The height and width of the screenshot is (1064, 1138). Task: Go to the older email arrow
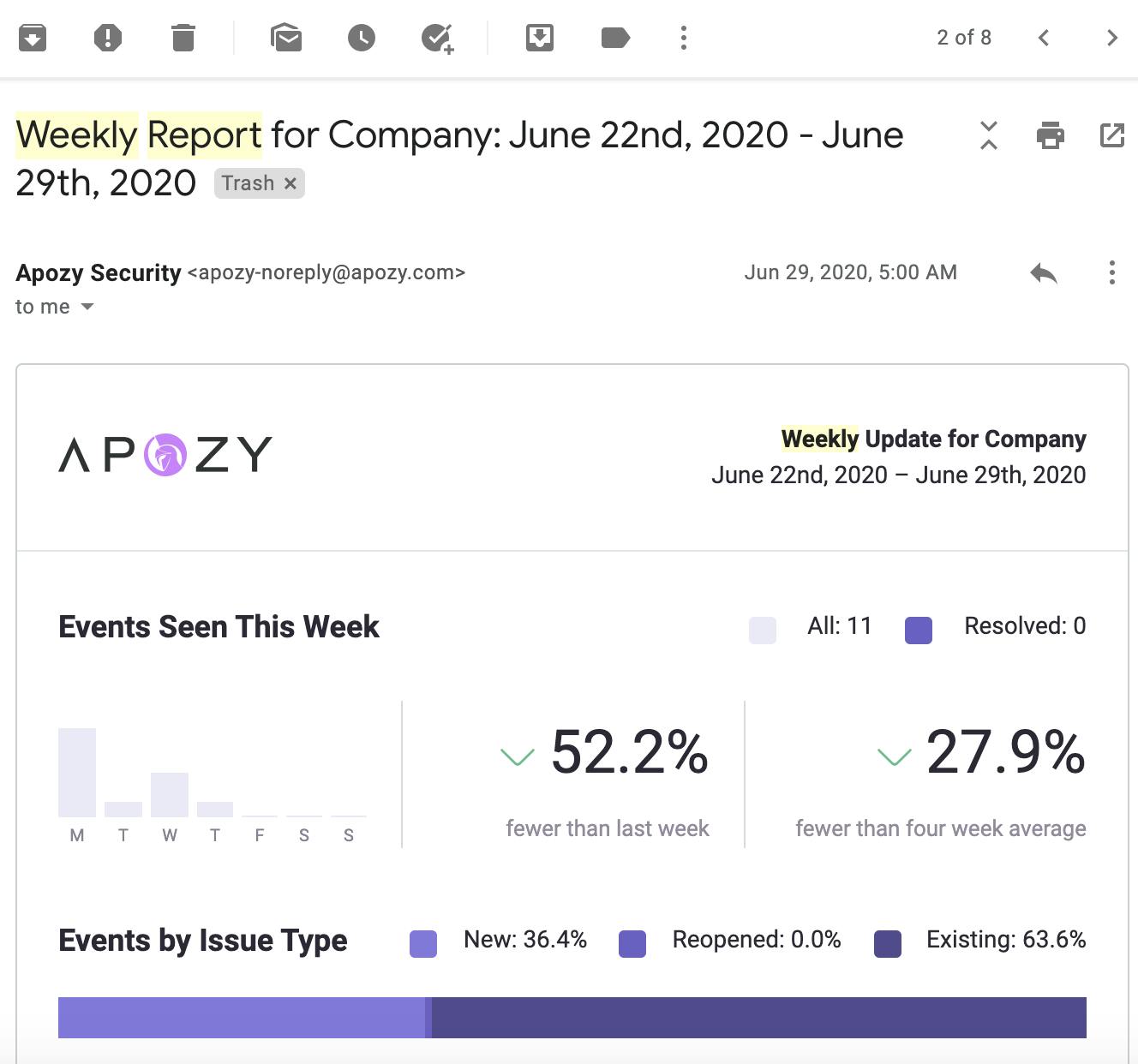[x=1112, y=38]
